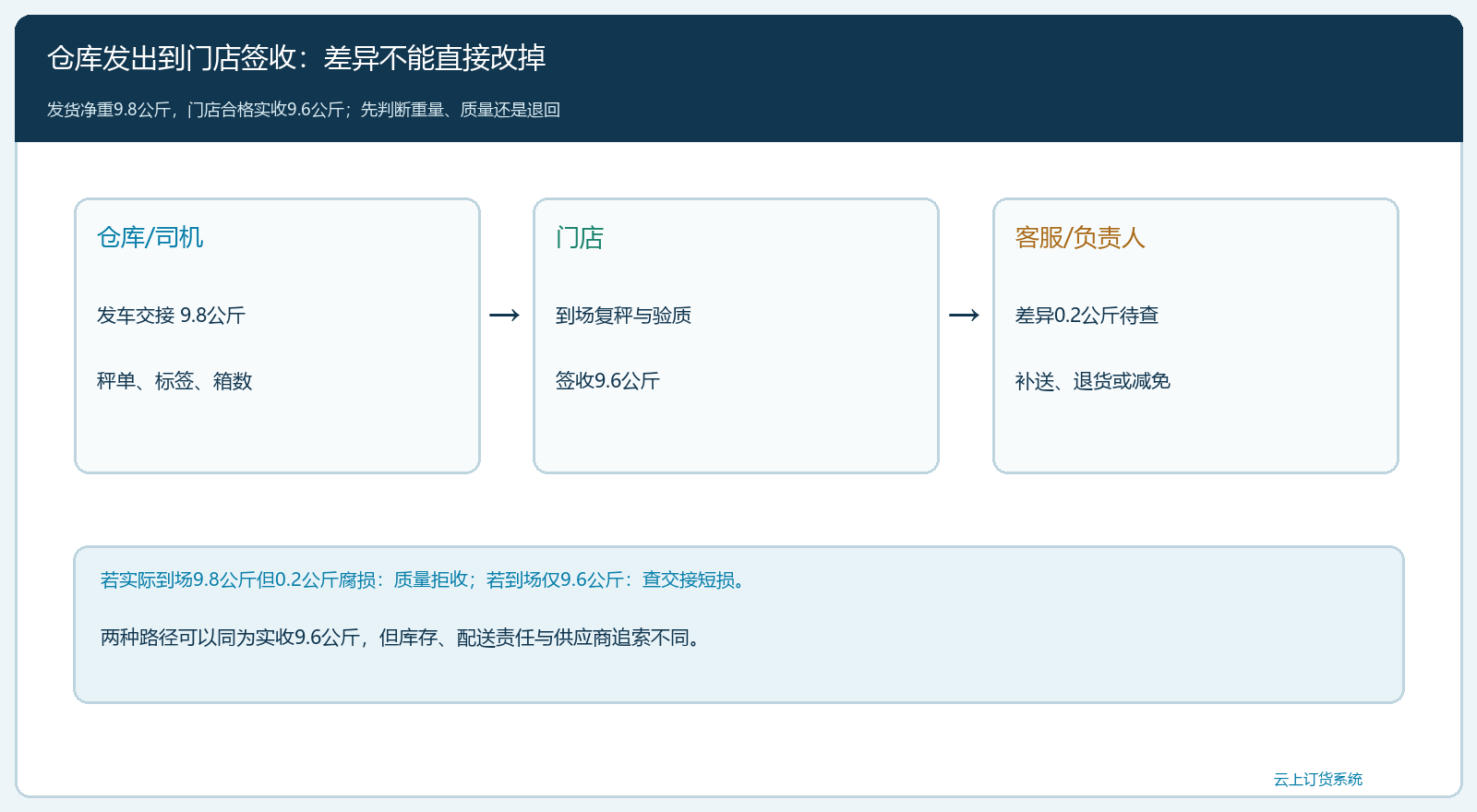Click the 发车交接 9.8公斤 line
The width and height of the screenshot is (1477, 812).
click(x=172, y=316)
